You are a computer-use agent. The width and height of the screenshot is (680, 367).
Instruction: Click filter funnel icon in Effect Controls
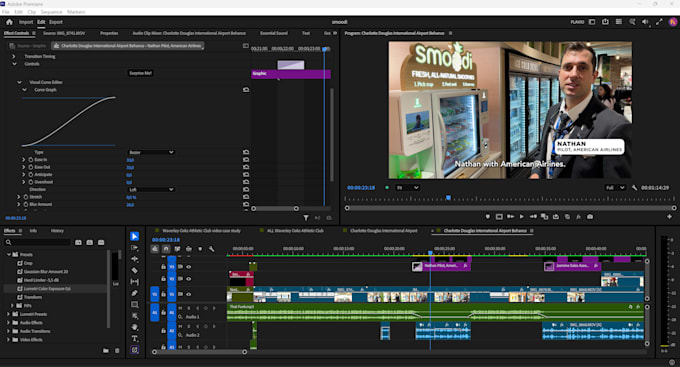coord(306,218)
